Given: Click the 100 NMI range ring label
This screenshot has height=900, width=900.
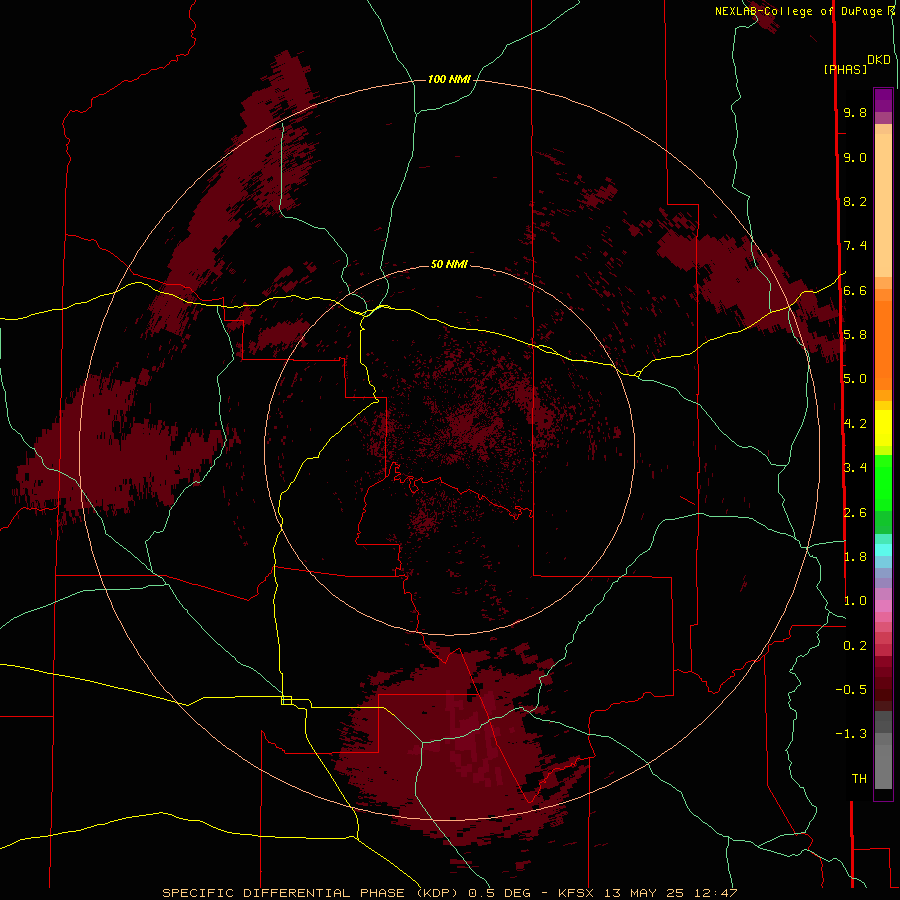Looking at the screenshot, I should pos(449,79).
